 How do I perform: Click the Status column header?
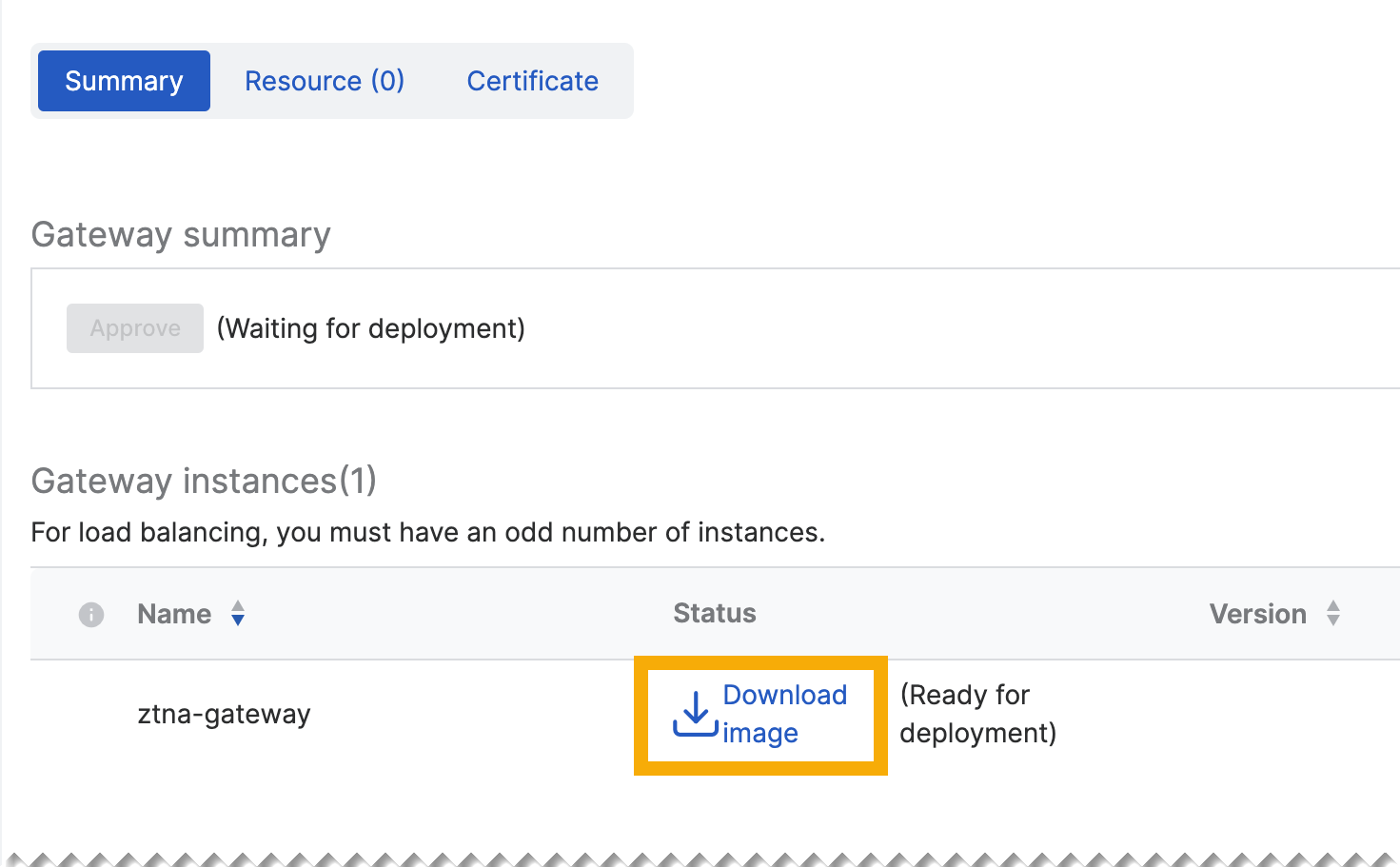714,614
